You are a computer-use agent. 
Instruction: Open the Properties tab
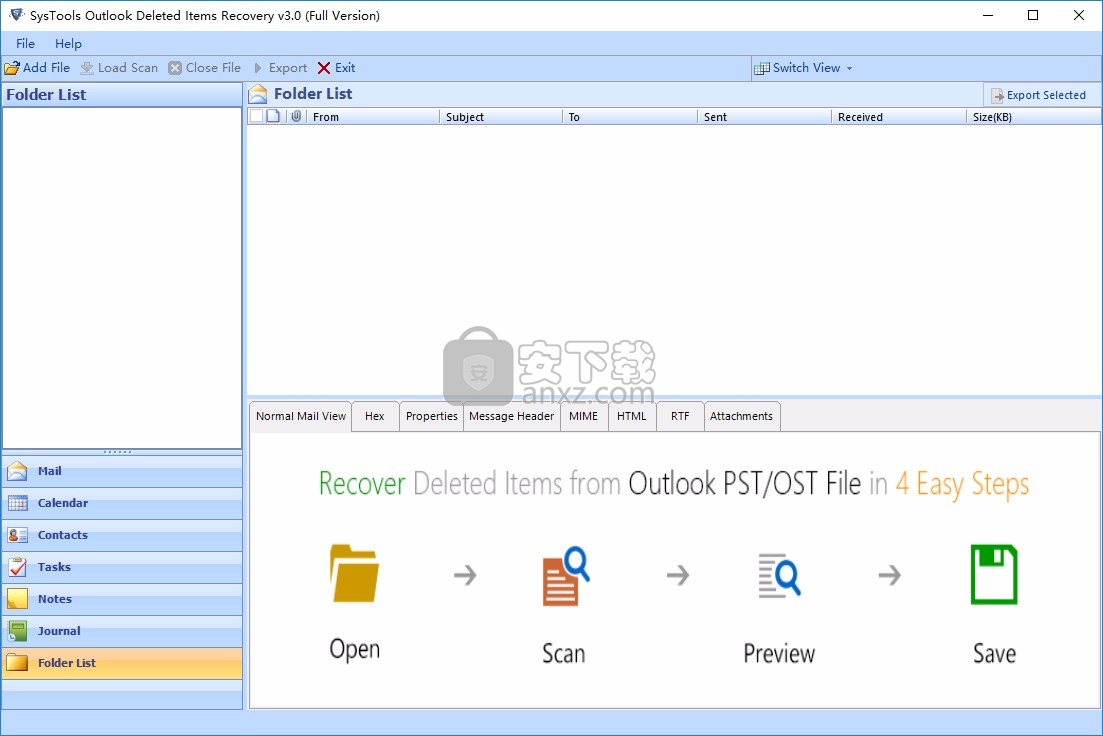click(432, 416)
